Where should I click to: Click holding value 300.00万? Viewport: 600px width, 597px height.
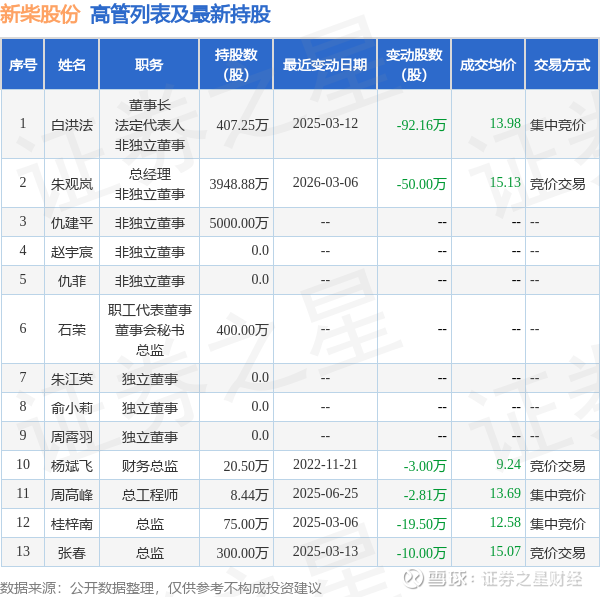click(242, 553)
